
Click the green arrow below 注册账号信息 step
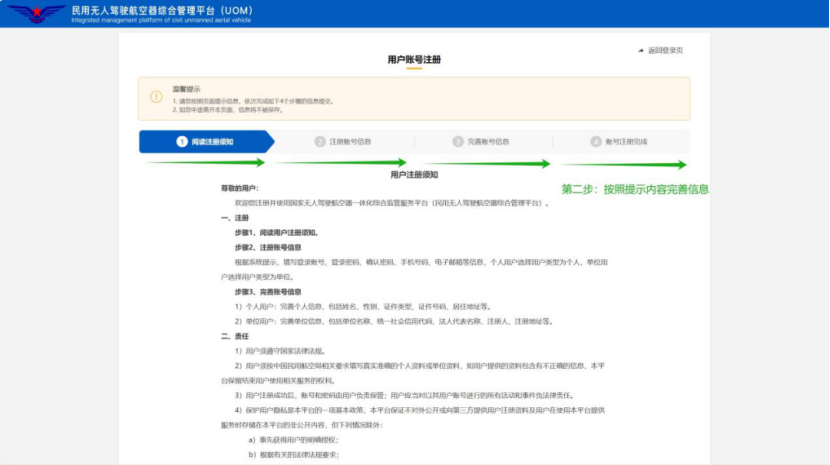point(340,162)
